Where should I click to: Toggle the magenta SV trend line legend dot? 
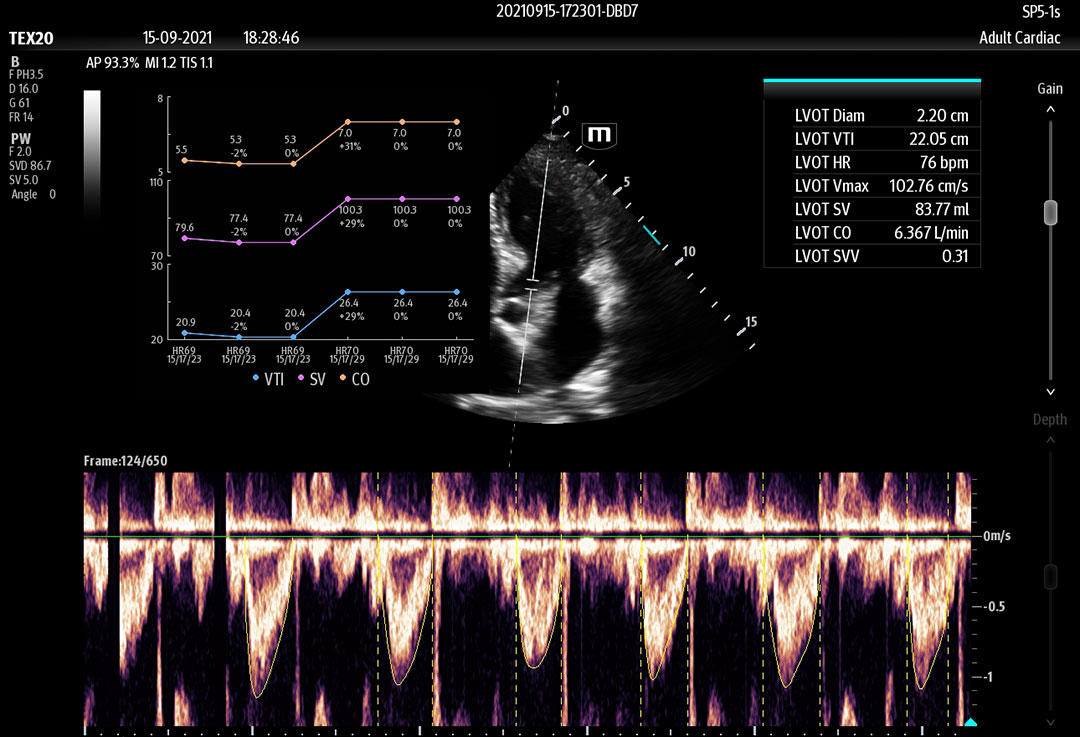click(x=302, y=379)
